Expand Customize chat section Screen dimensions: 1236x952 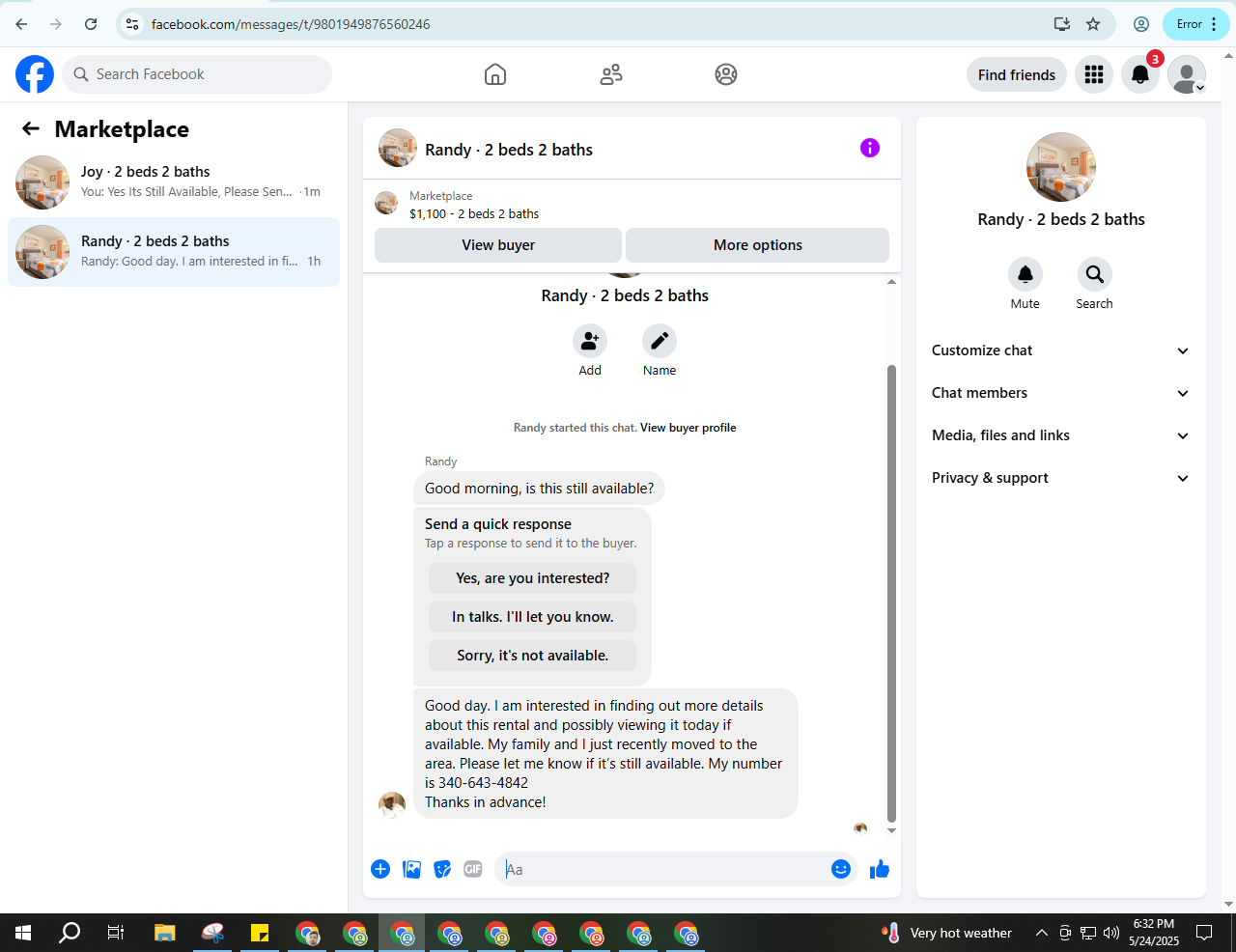click(x=1060, y=350)
